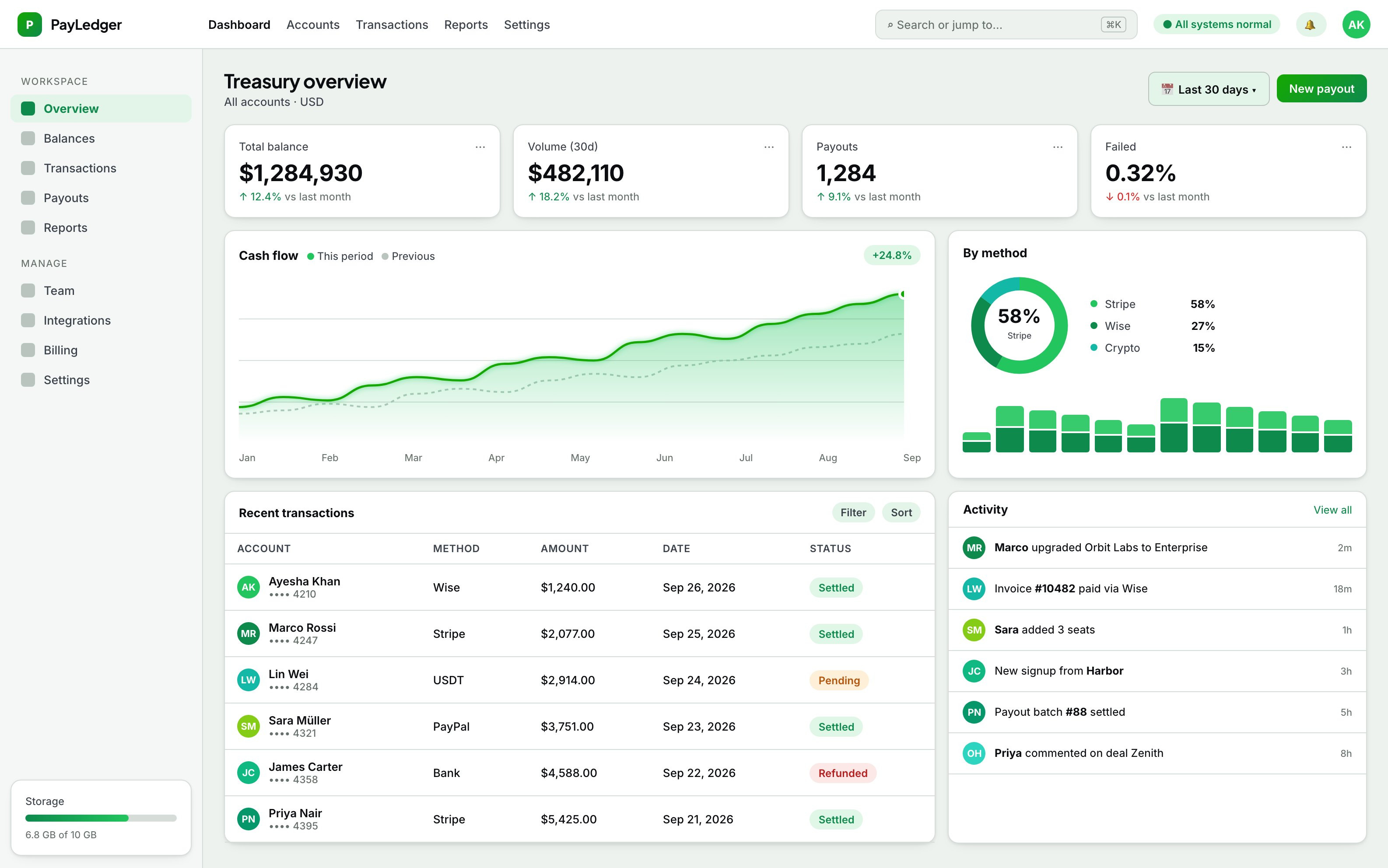The width and height of the screenshot is (1388, 868).
Task: Click the ⌘K shortcut badge in search
Action: click(x=1113, y=24)
